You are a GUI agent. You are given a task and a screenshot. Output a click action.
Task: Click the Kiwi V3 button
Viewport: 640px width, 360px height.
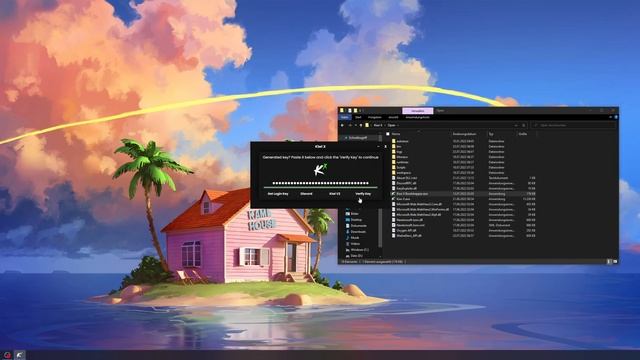pos(335,194)
